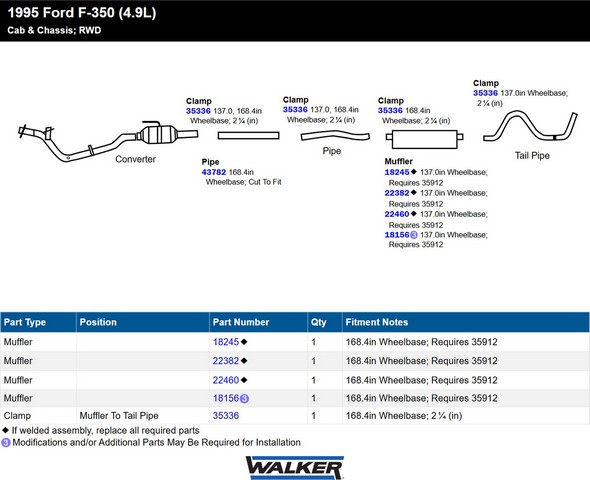The image size is (590, 480).
Task: Click the Walker logo at bottom
Action: pyautogui.click(x=295, y=468)
